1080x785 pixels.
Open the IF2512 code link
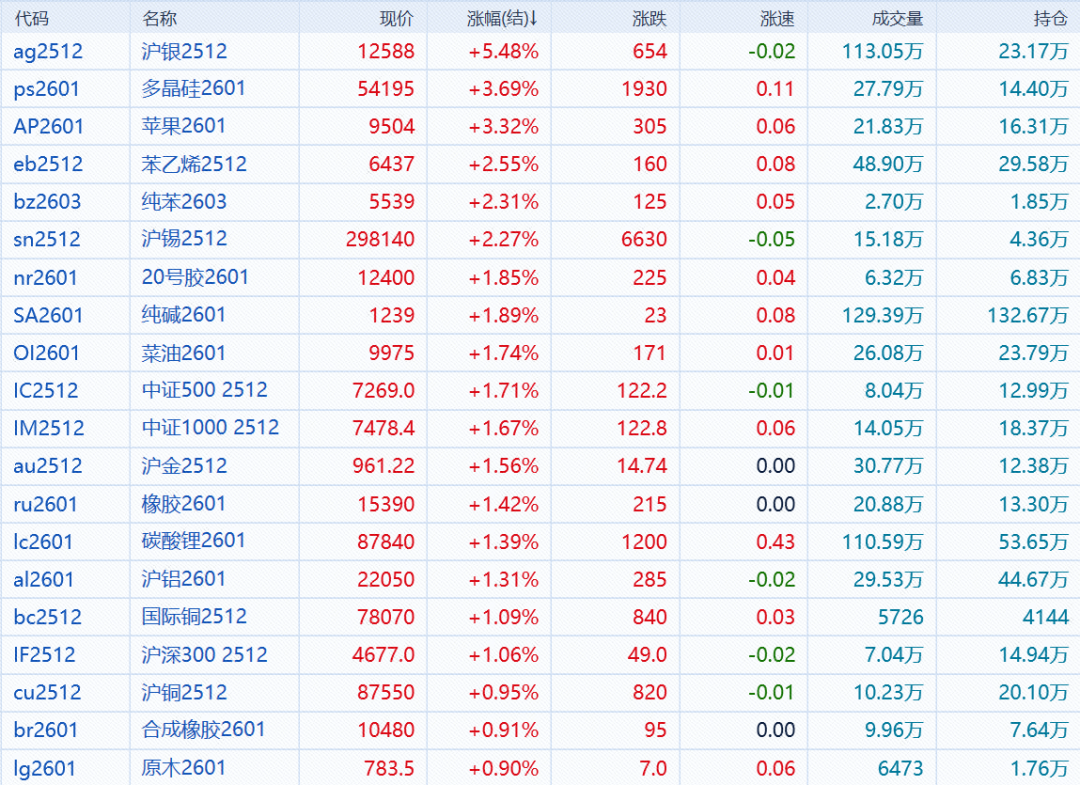44,655
